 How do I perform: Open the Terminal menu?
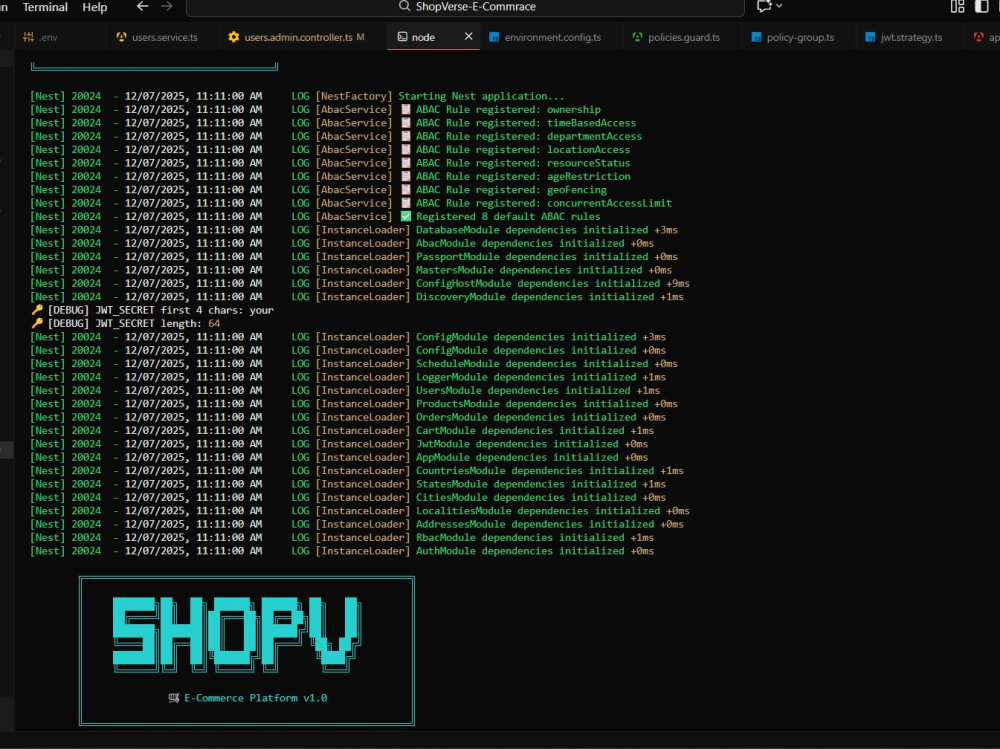pyautogui.click(x=45, y=7)
